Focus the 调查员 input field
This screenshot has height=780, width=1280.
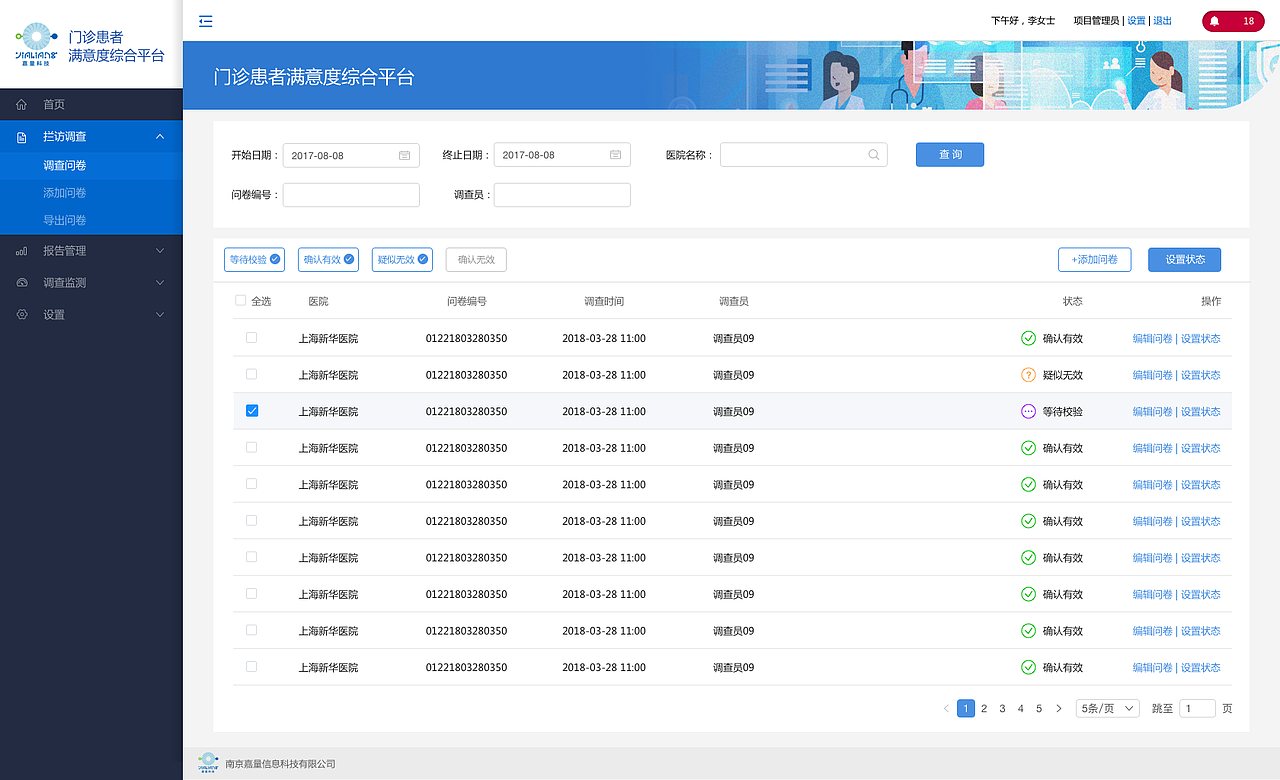[x=562, y=195]
